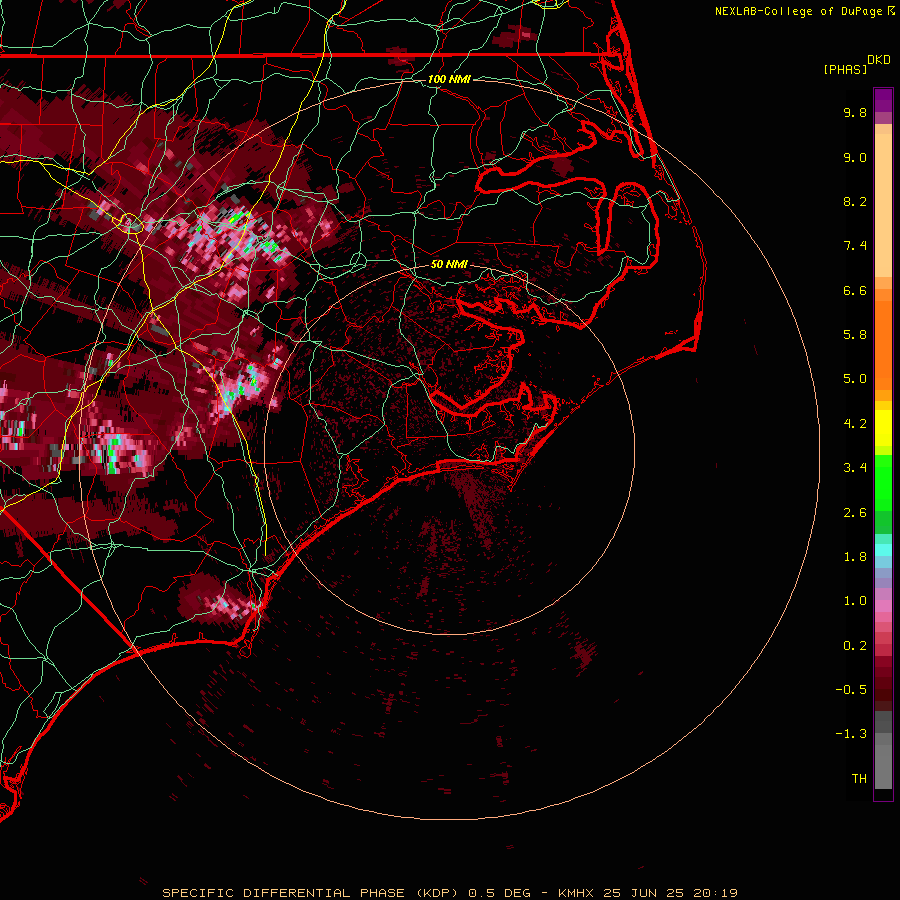This screenshot has height=900, width=900.
Task: Click the 9.0 color scale value
Action: tap(855, 157)
